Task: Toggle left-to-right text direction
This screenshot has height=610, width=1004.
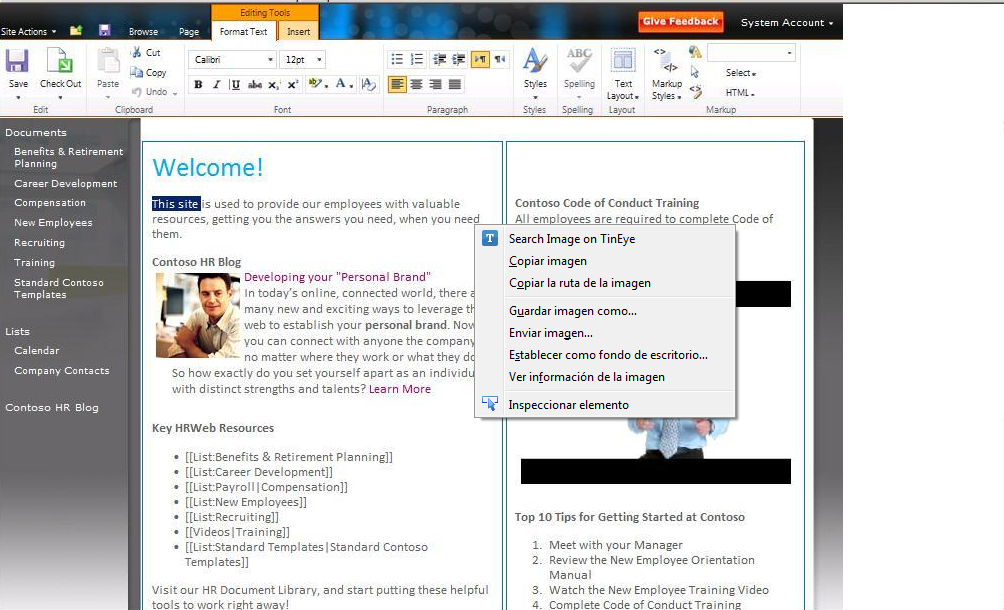Action: (480, 60)
